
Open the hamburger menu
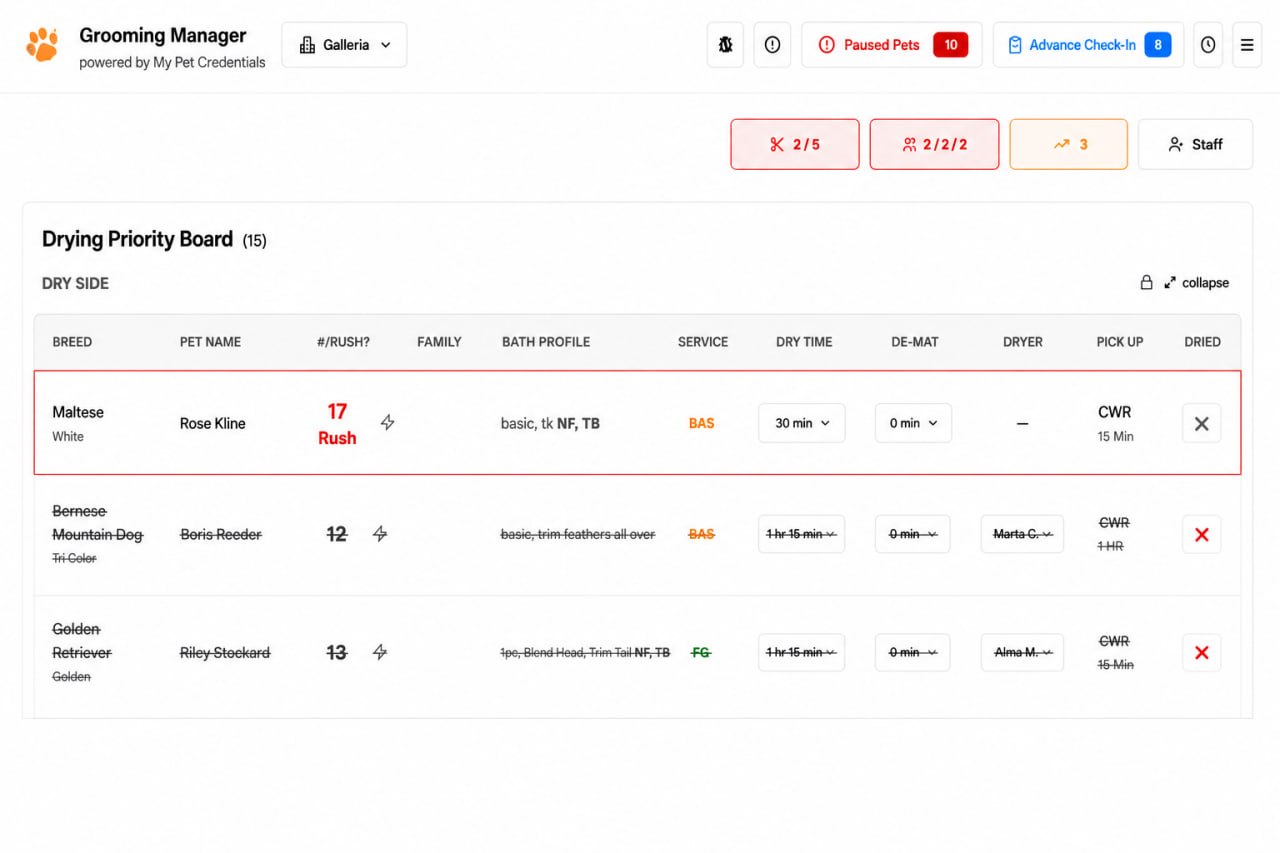pos(1247,45)
